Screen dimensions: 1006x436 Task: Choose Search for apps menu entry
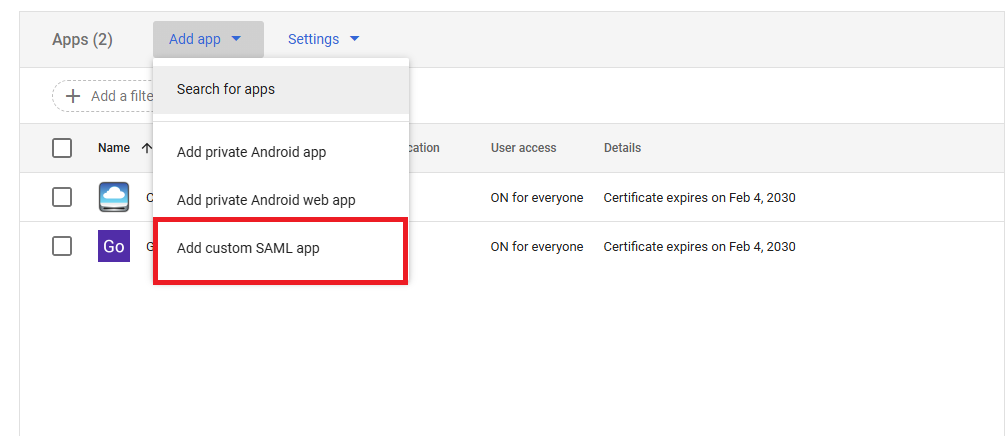pyautogui.click(x=280, y=89)
